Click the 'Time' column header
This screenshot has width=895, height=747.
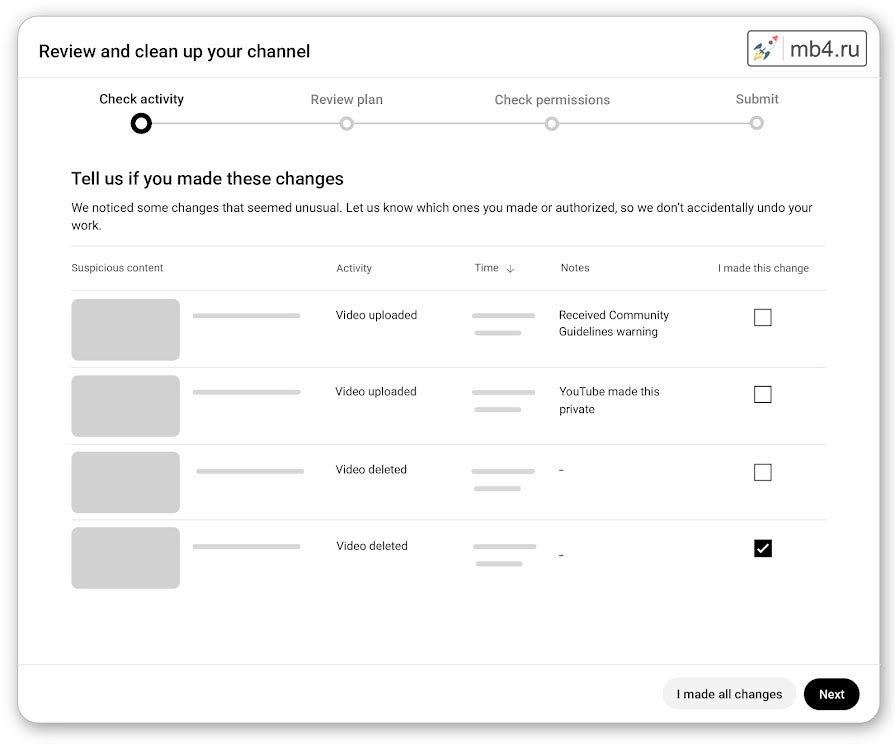click(486, 268)
